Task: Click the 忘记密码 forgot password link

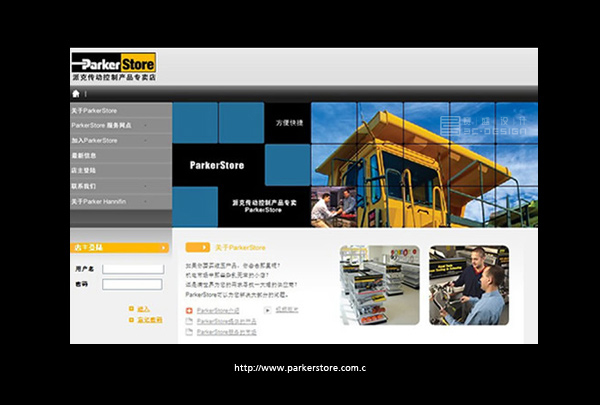Action: (x=150, y=320)
